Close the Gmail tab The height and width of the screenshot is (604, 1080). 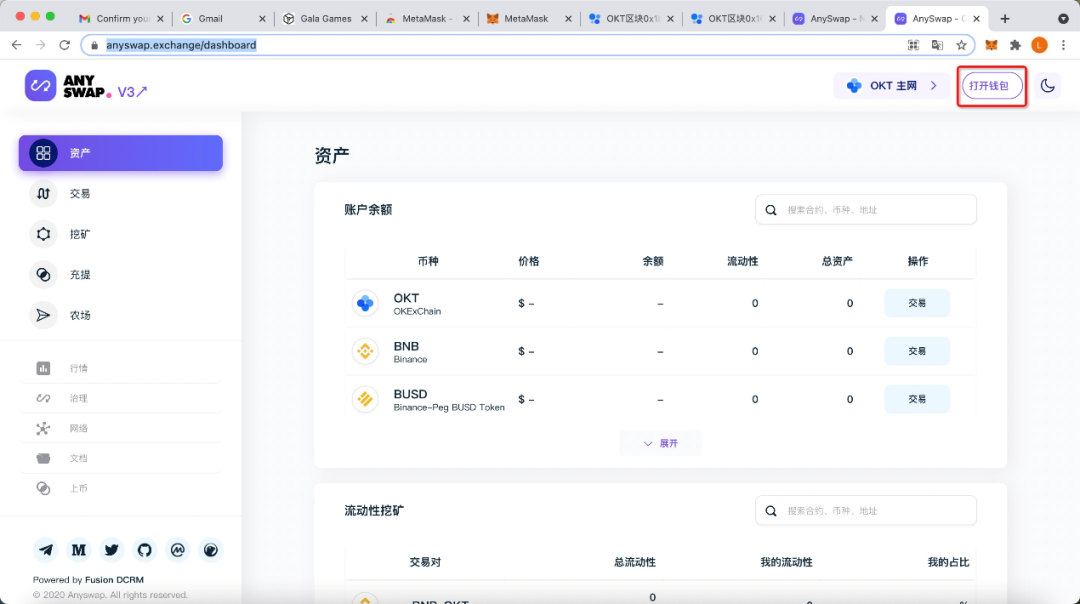point(262,19)
